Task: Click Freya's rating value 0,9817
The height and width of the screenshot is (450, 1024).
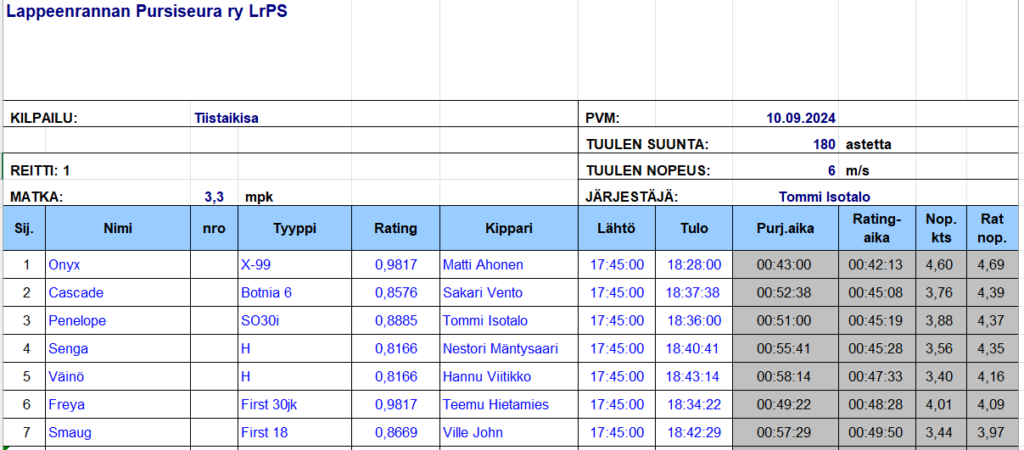Action: point(395,405)
